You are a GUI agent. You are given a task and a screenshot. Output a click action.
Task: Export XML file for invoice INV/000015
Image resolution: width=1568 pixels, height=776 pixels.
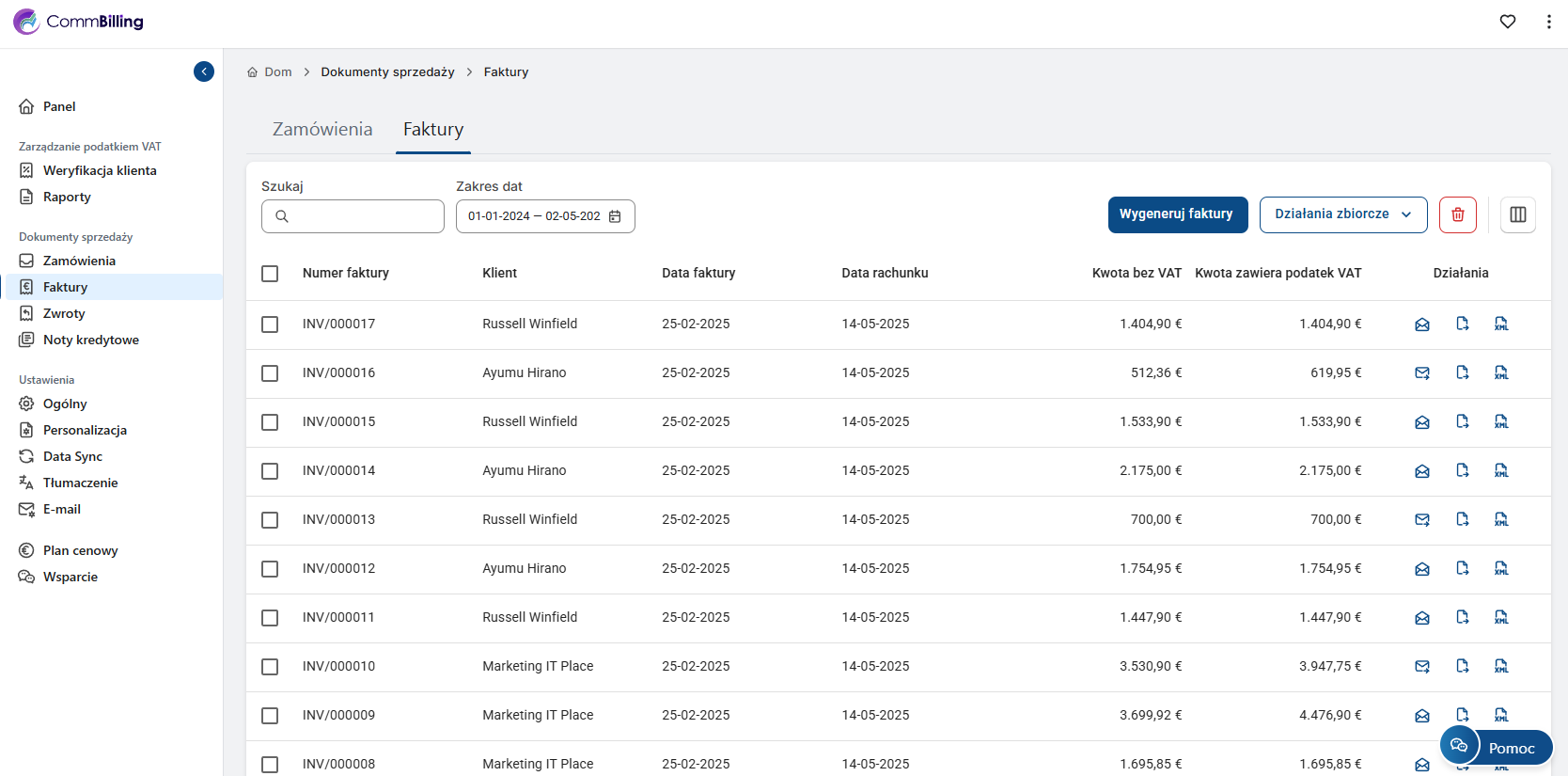tap(1501, 421)
